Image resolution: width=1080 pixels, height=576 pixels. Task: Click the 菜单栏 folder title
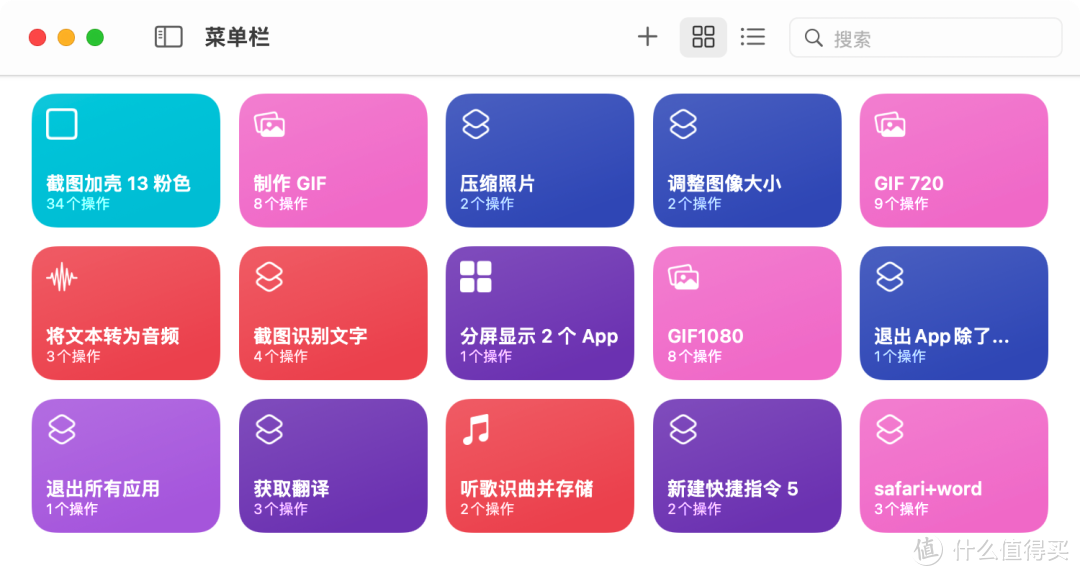pos(237,37)
